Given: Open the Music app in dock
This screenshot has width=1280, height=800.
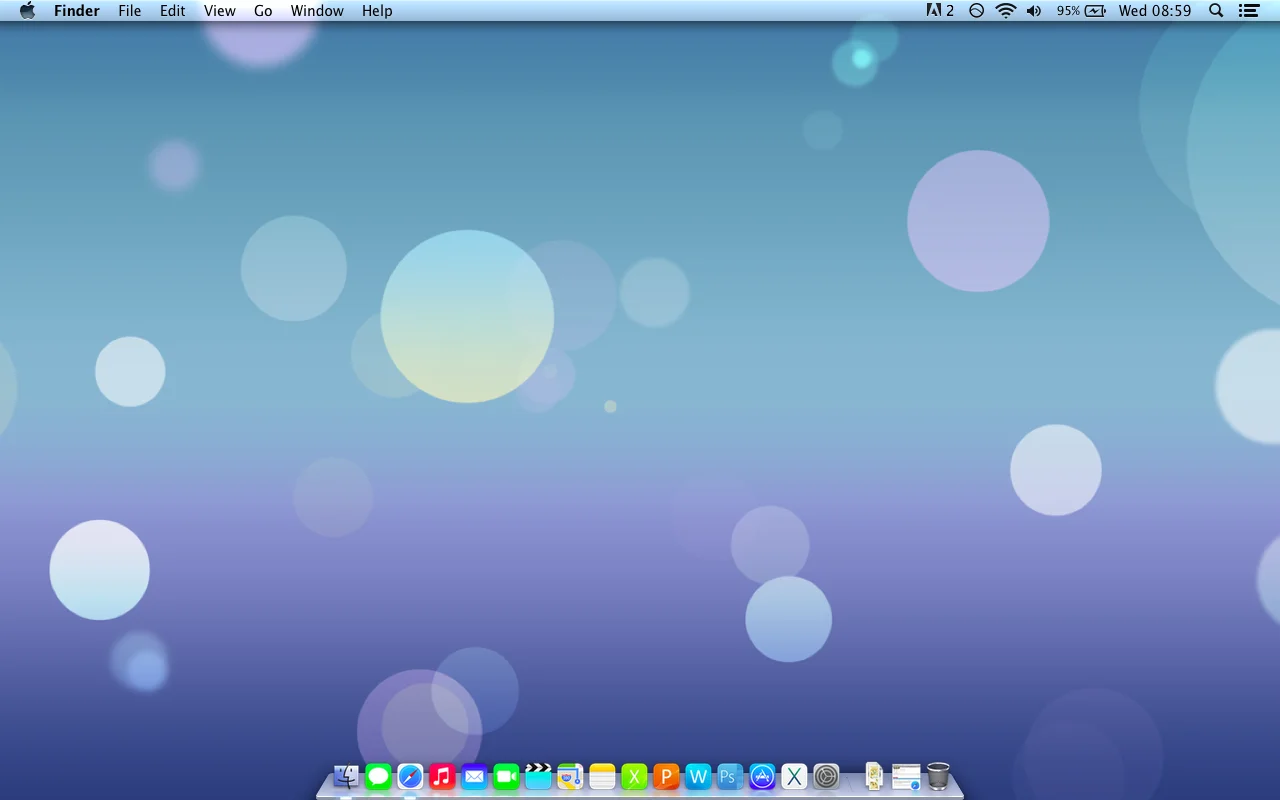Looking at the screenshot, I should [x=442, y=776].
